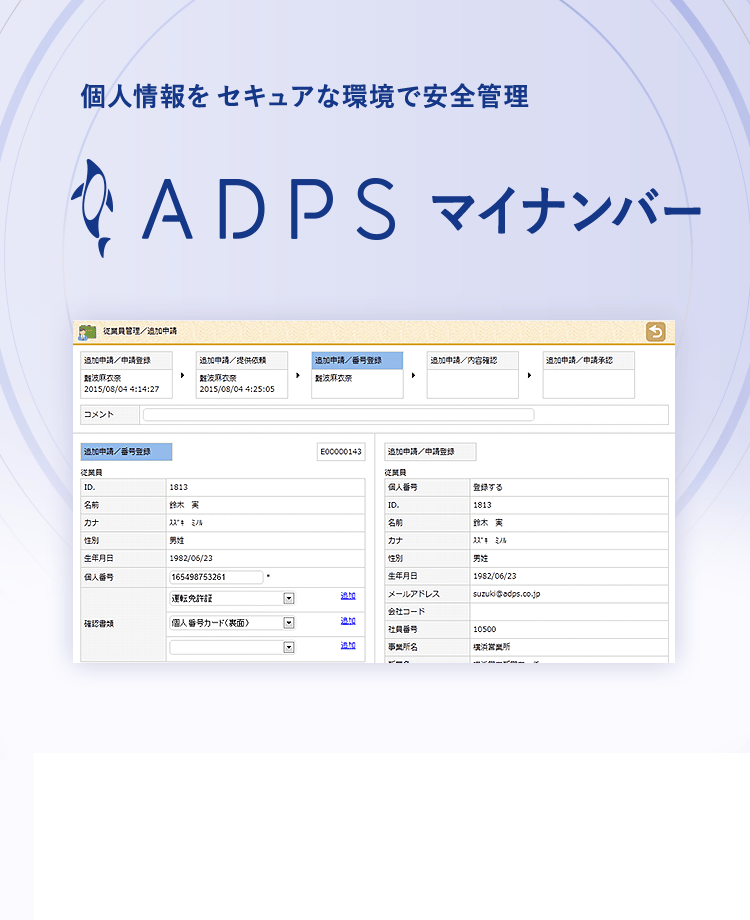750x920 pixels.
Task: Click the 事業所名 label
Action: [x=403, y=647]
